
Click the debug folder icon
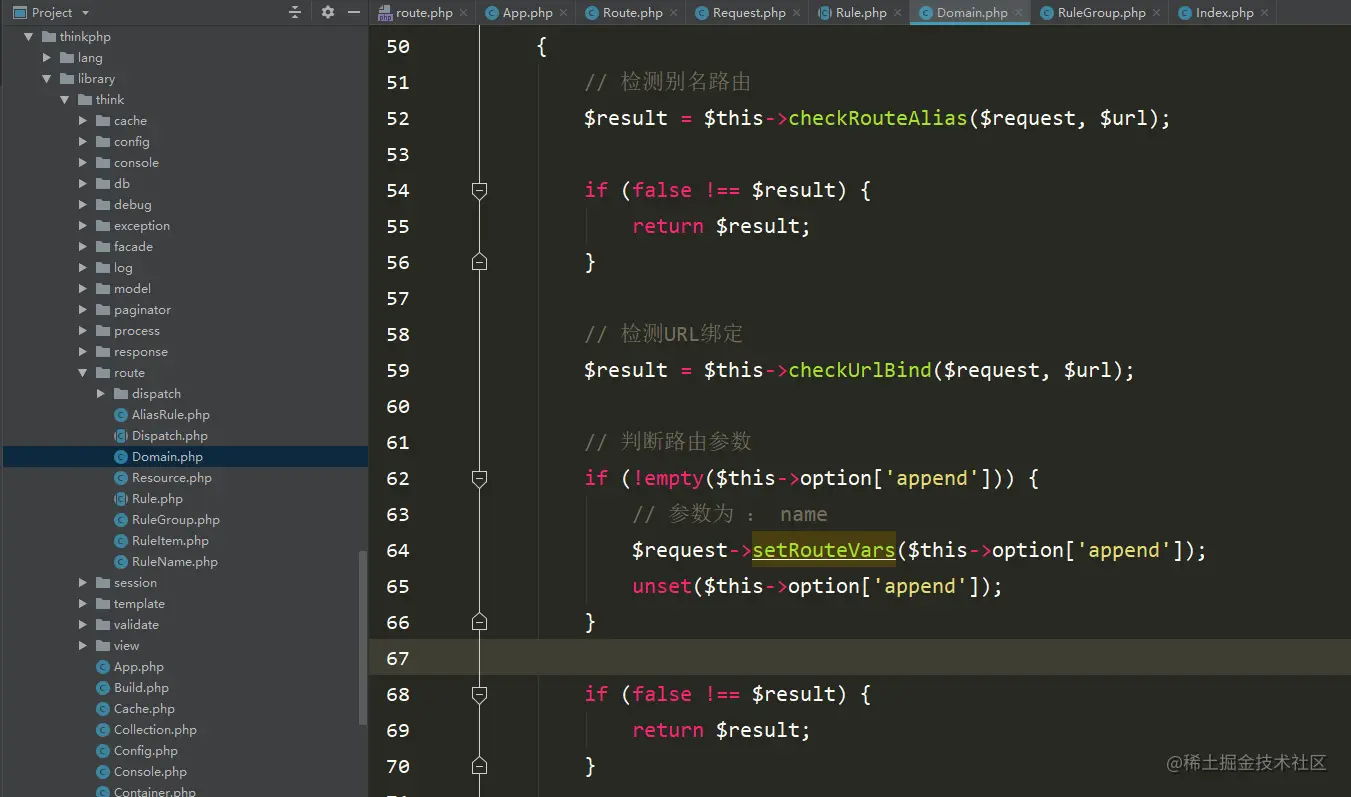[x=103, y=205]
